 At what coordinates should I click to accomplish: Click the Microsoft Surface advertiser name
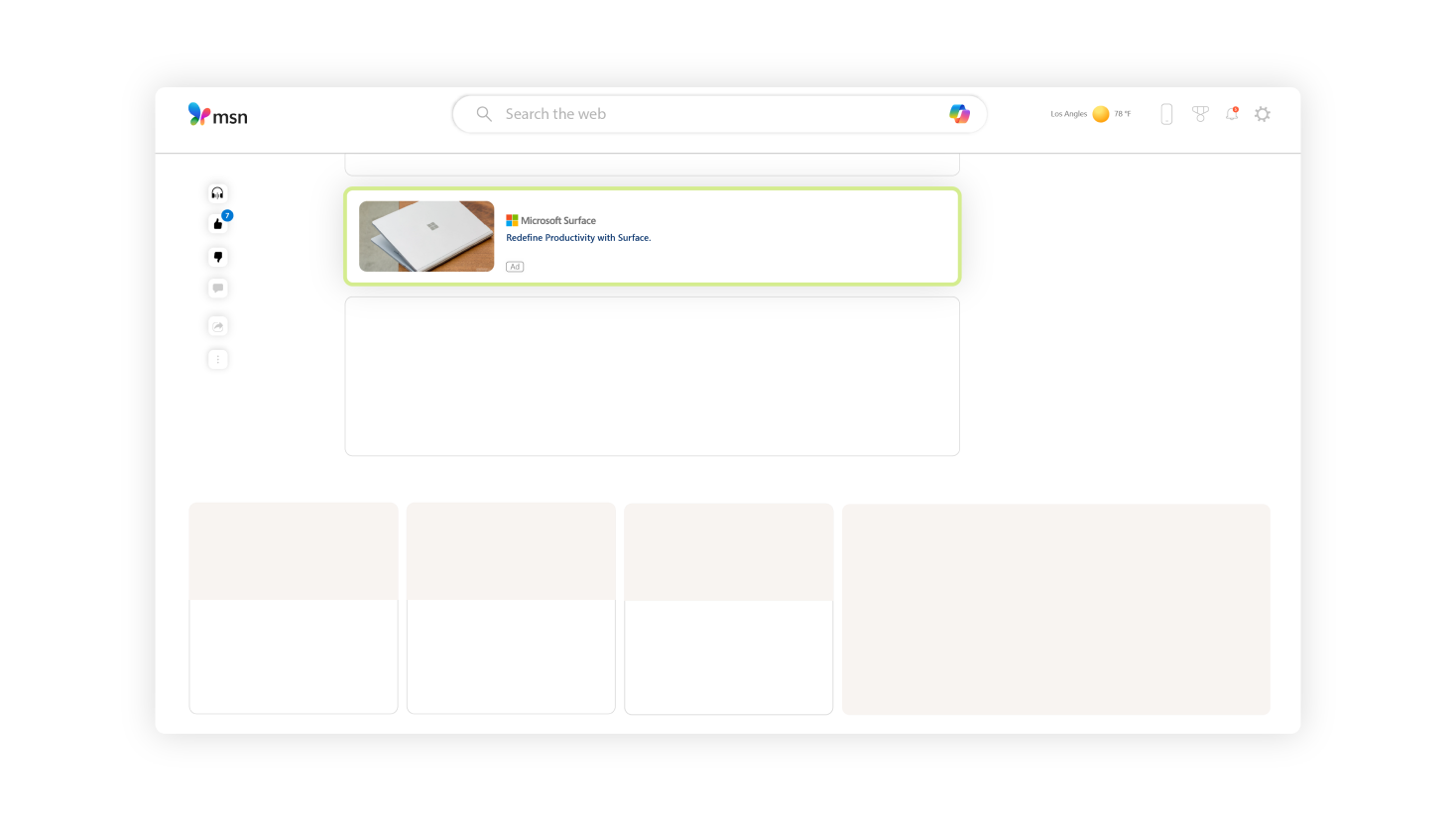pyautogui.click(x=557, y=220)
